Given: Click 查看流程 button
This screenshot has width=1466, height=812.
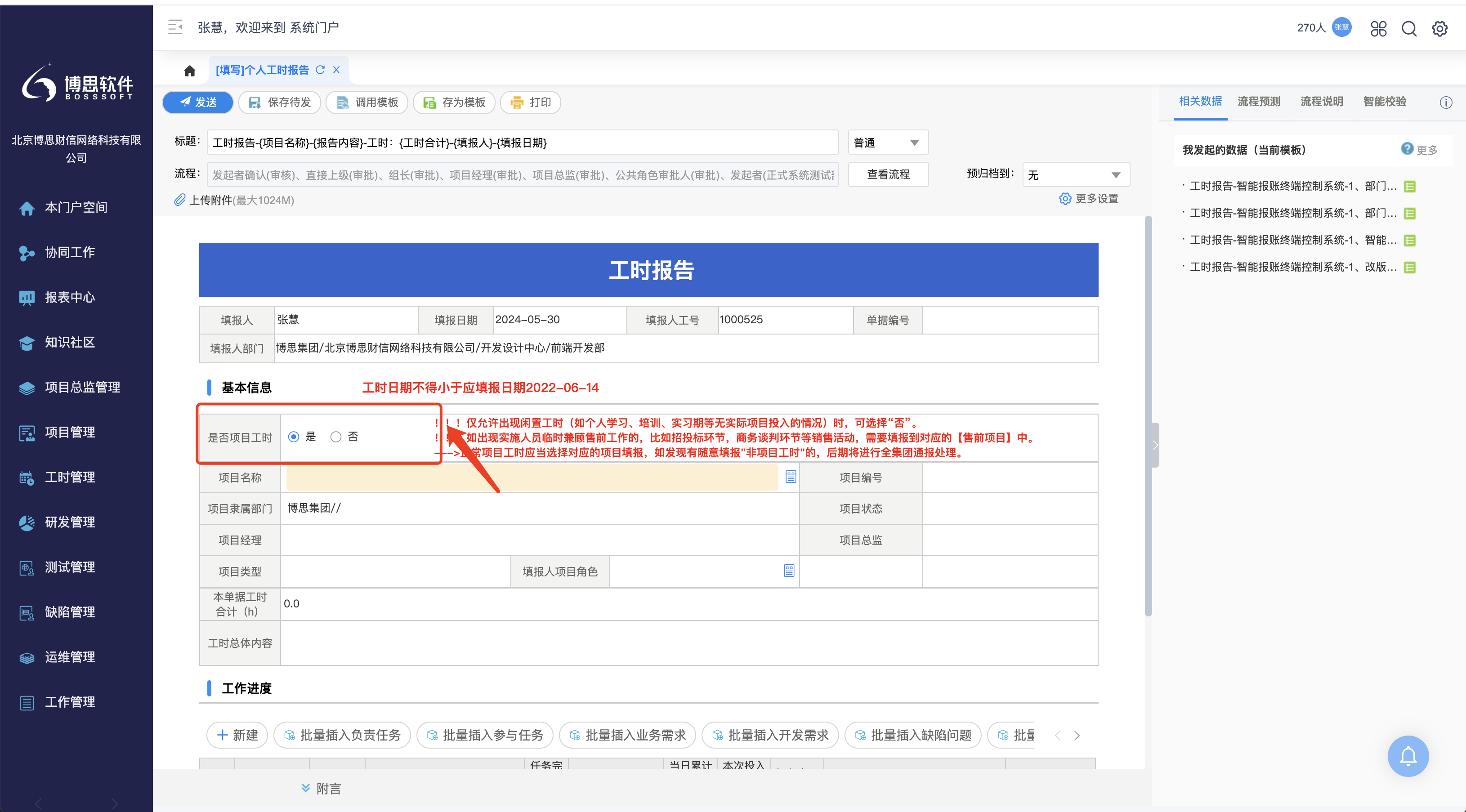Looking at the screenshot, I should [x=888, y=175].
